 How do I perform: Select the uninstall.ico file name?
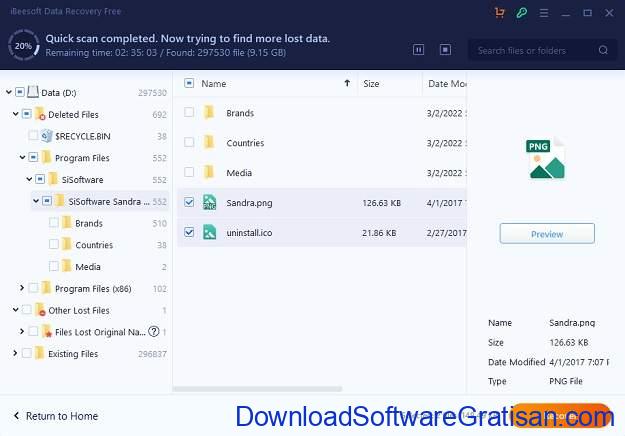coord(249,233)
